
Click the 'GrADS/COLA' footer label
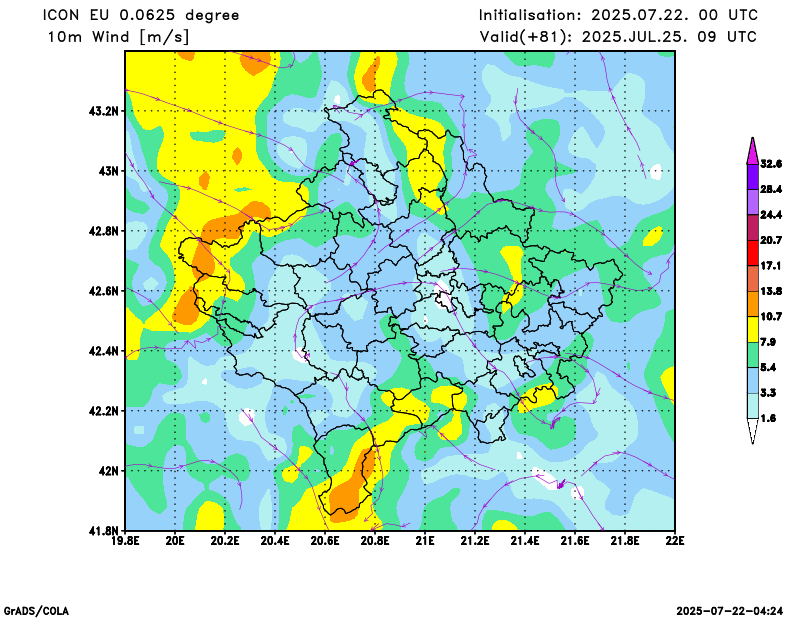(x=36, y=611)
